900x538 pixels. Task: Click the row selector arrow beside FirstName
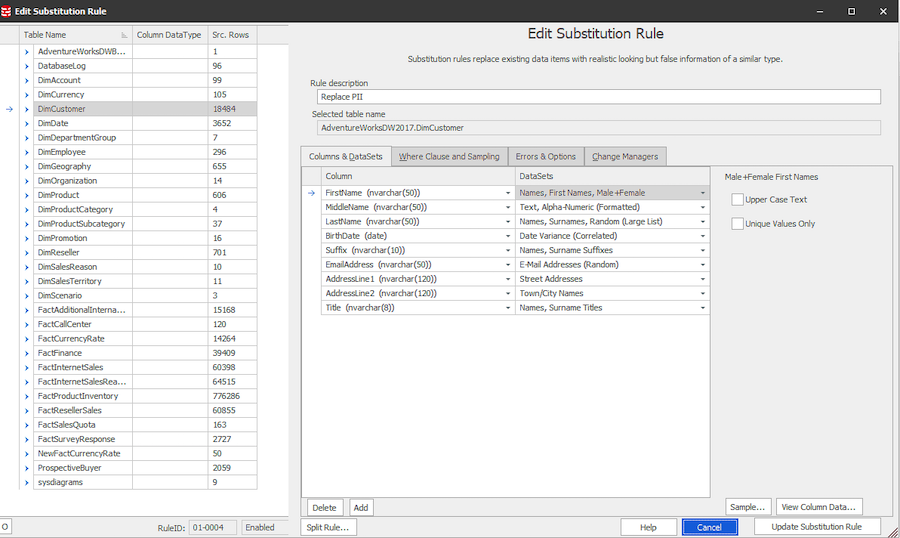pos(311,193)
